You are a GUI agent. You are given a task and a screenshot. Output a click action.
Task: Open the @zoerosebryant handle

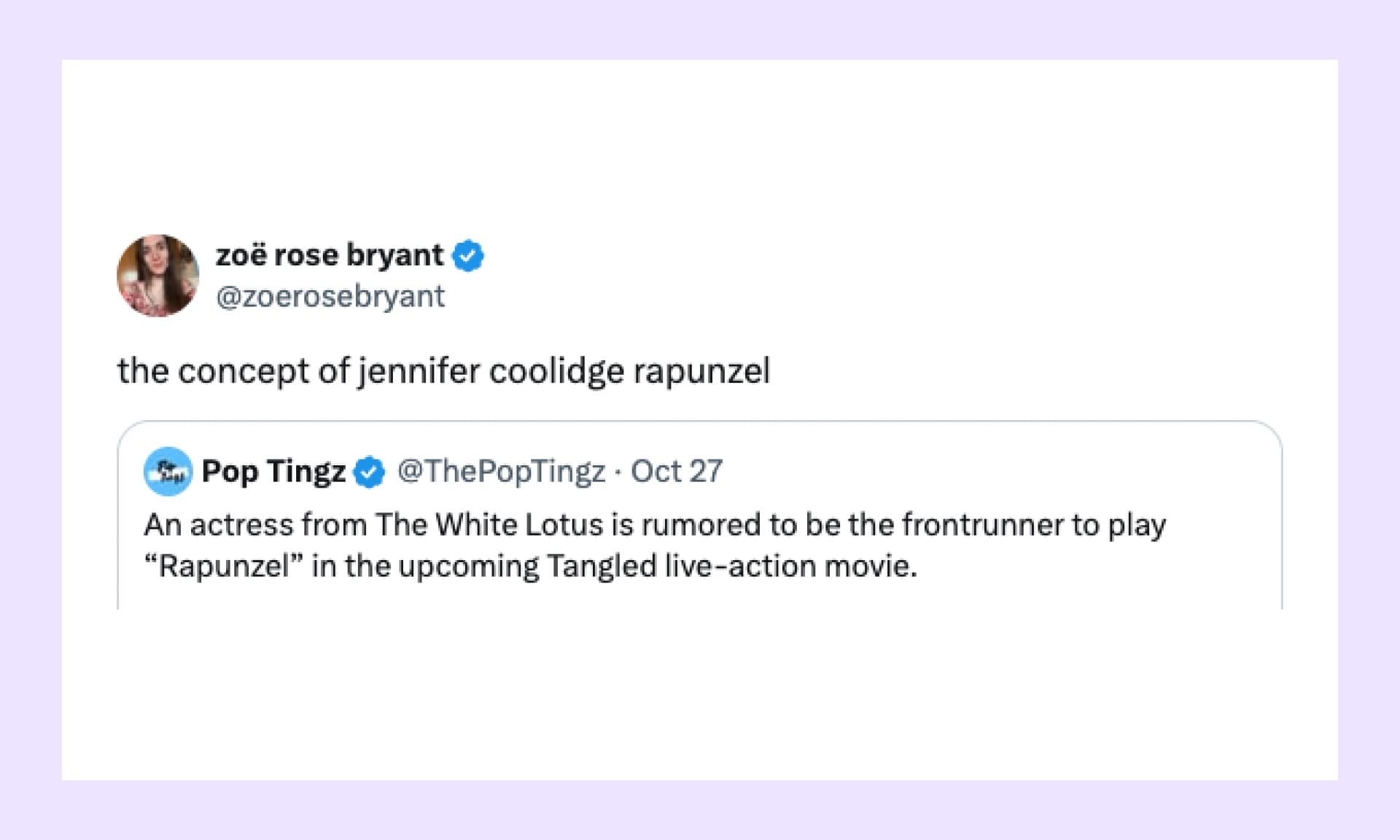pos(330,297)
